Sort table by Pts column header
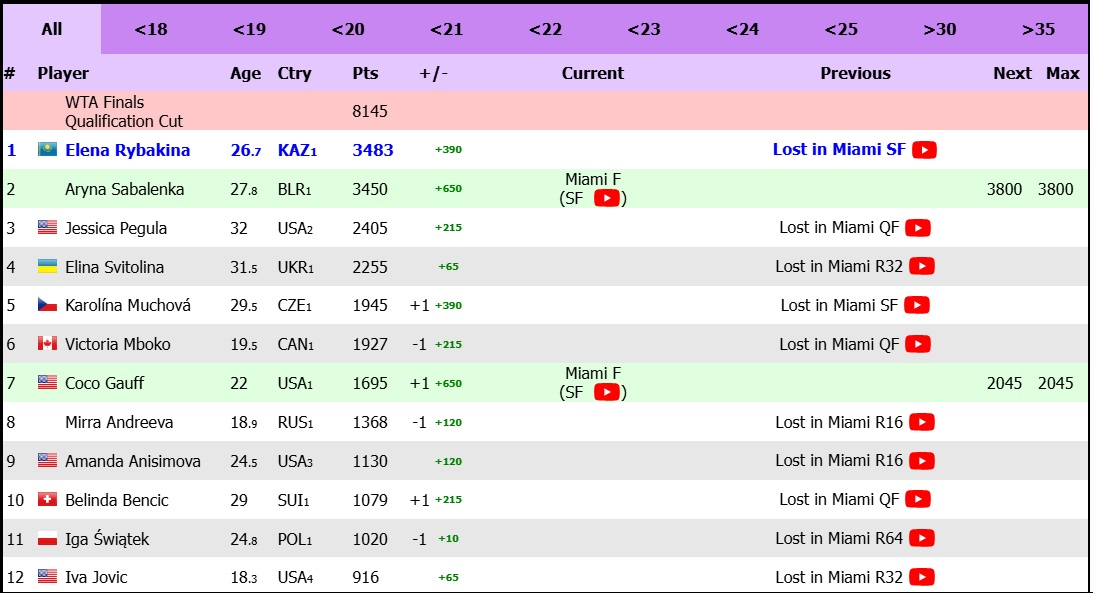 [x=365, y=73]
